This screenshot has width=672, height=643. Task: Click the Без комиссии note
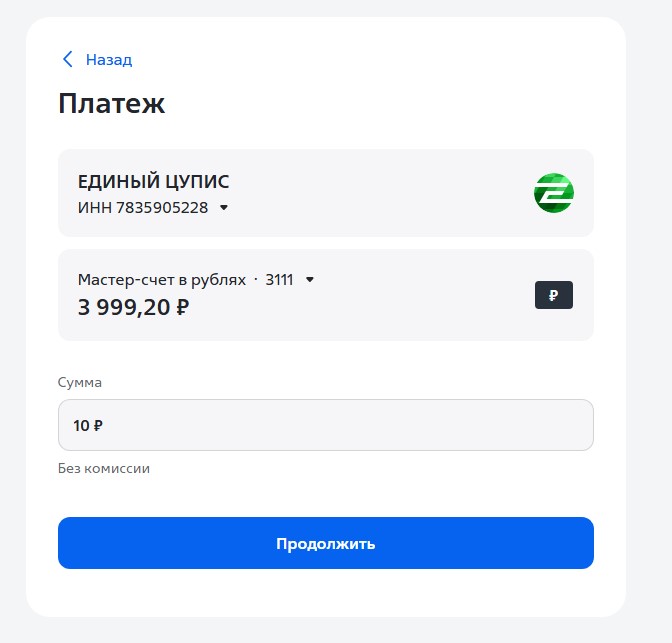(x=104, y=468)
